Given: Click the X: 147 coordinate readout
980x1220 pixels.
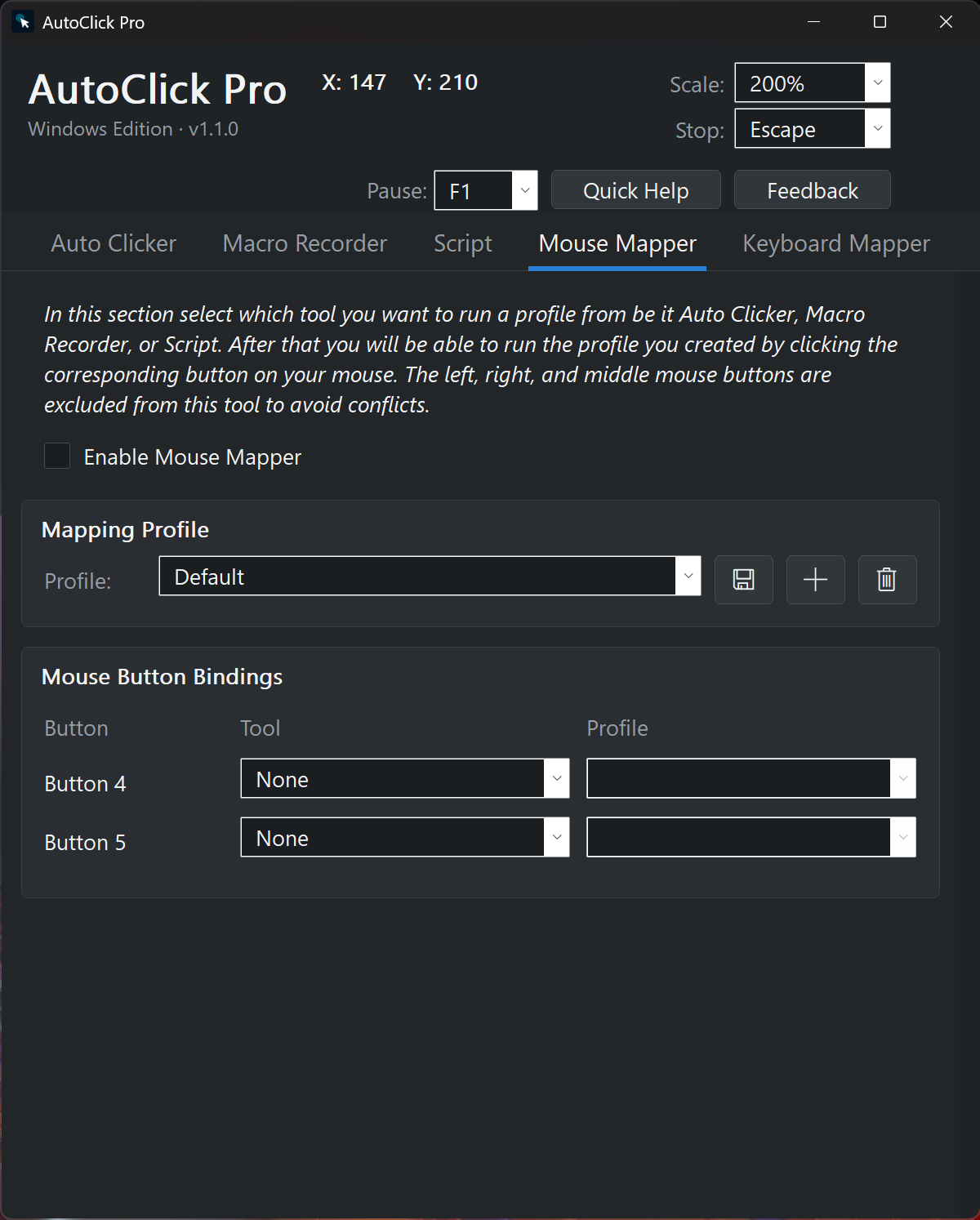Looking at the screenshot, I should [x=354, y=82].
